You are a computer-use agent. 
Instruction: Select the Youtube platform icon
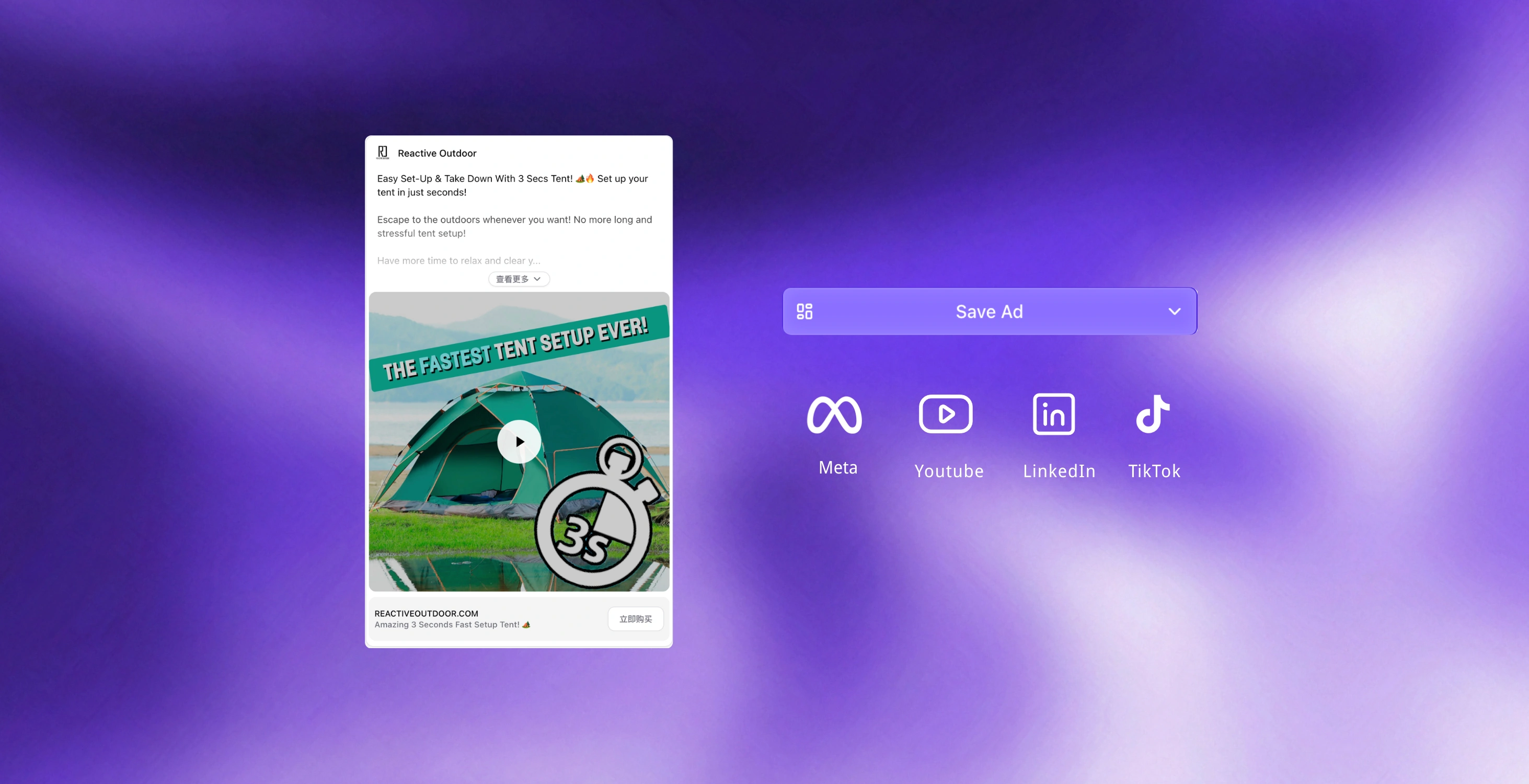946,413
